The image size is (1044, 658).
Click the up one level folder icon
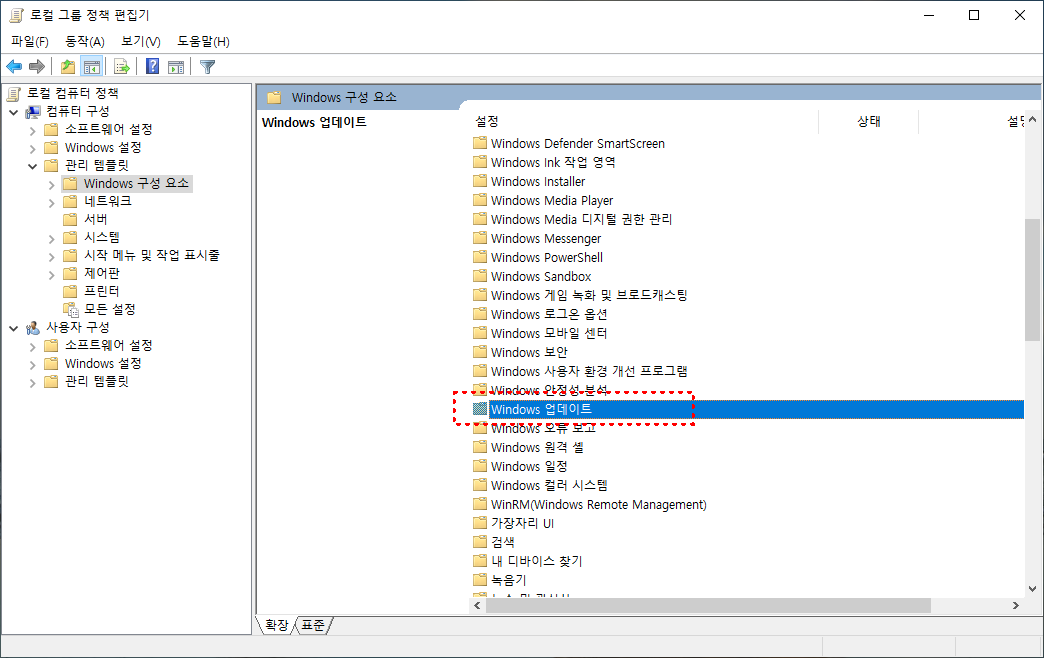(x=66, y=66)
